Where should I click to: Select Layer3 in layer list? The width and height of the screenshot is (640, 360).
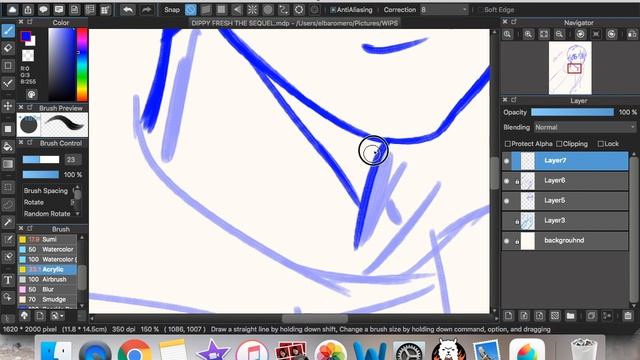coord(565,220)
